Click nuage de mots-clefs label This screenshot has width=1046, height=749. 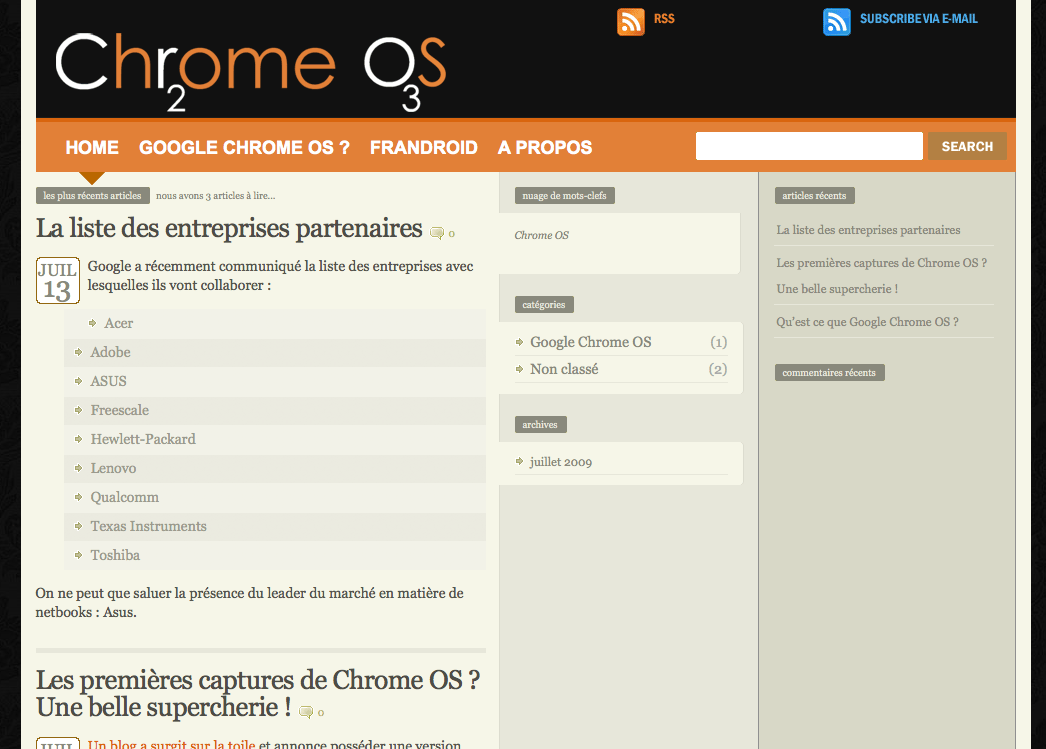564,195
